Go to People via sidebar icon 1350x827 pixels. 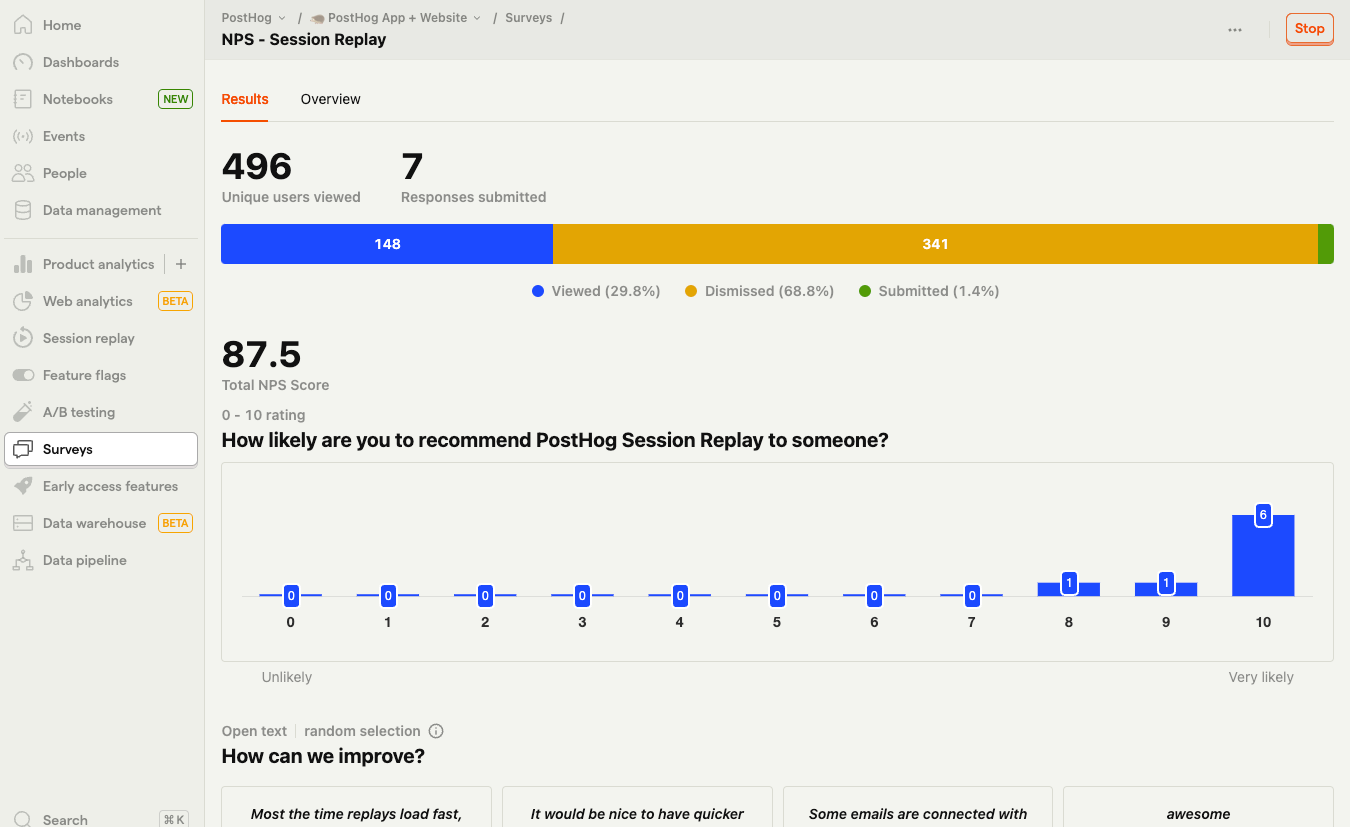click(23, 173)
